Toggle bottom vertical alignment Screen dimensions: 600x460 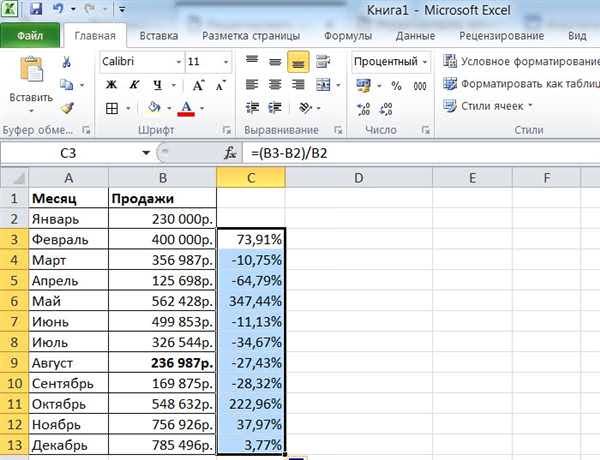click(x=298, y=62)
